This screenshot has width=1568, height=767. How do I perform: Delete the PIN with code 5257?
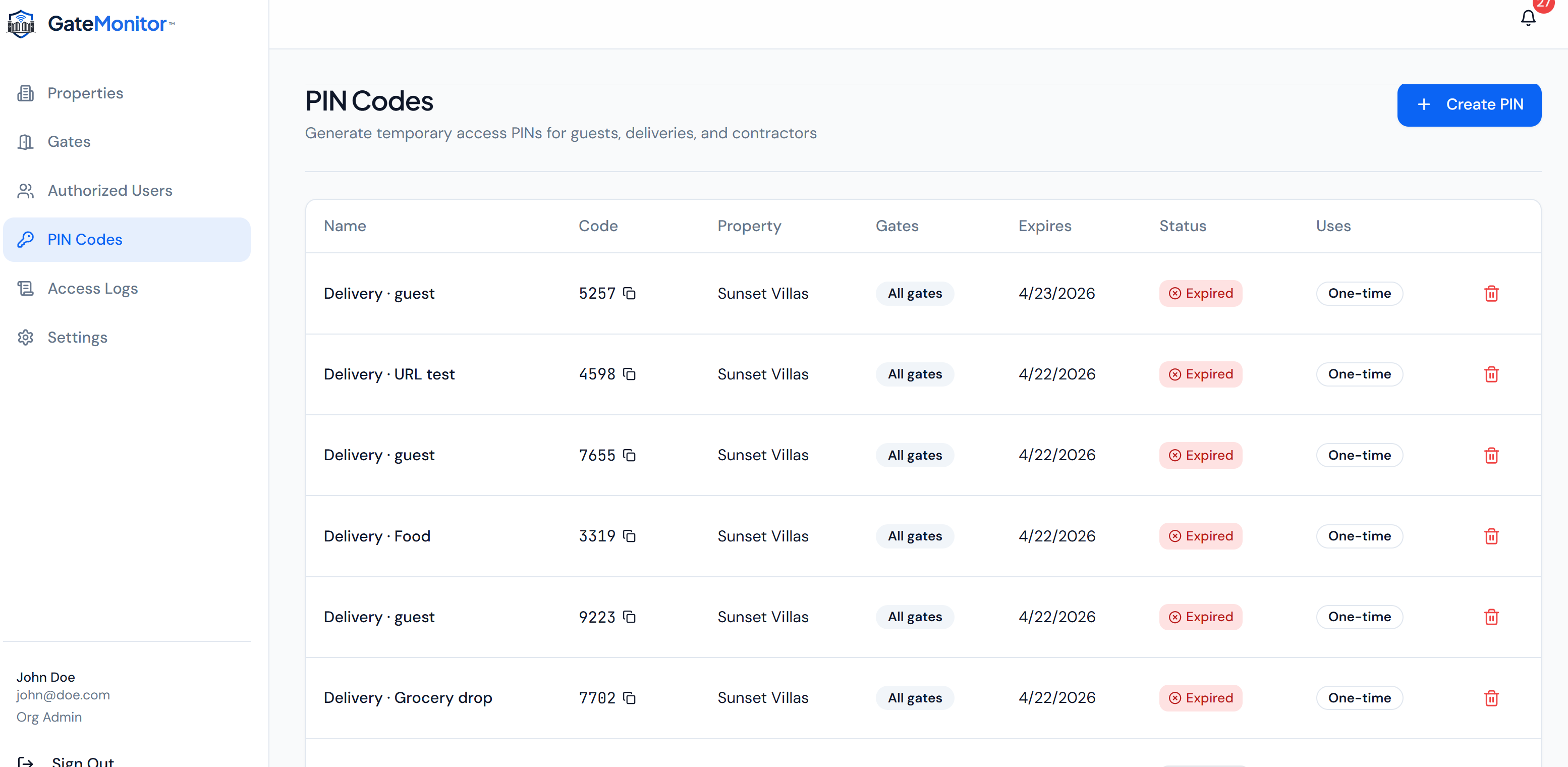[x=1491, y=293]
